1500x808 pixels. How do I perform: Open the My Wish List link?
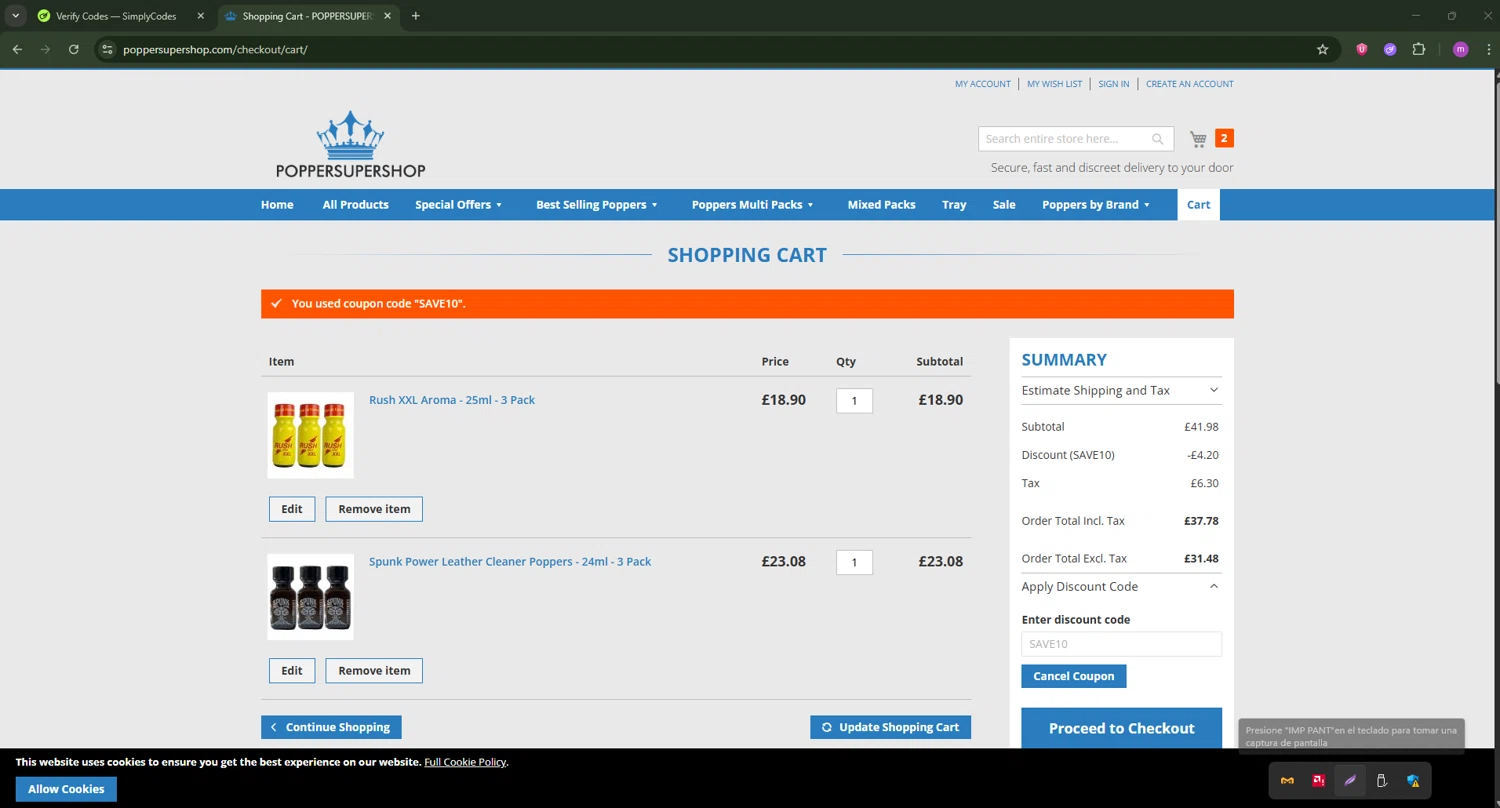coord(1054,84)
